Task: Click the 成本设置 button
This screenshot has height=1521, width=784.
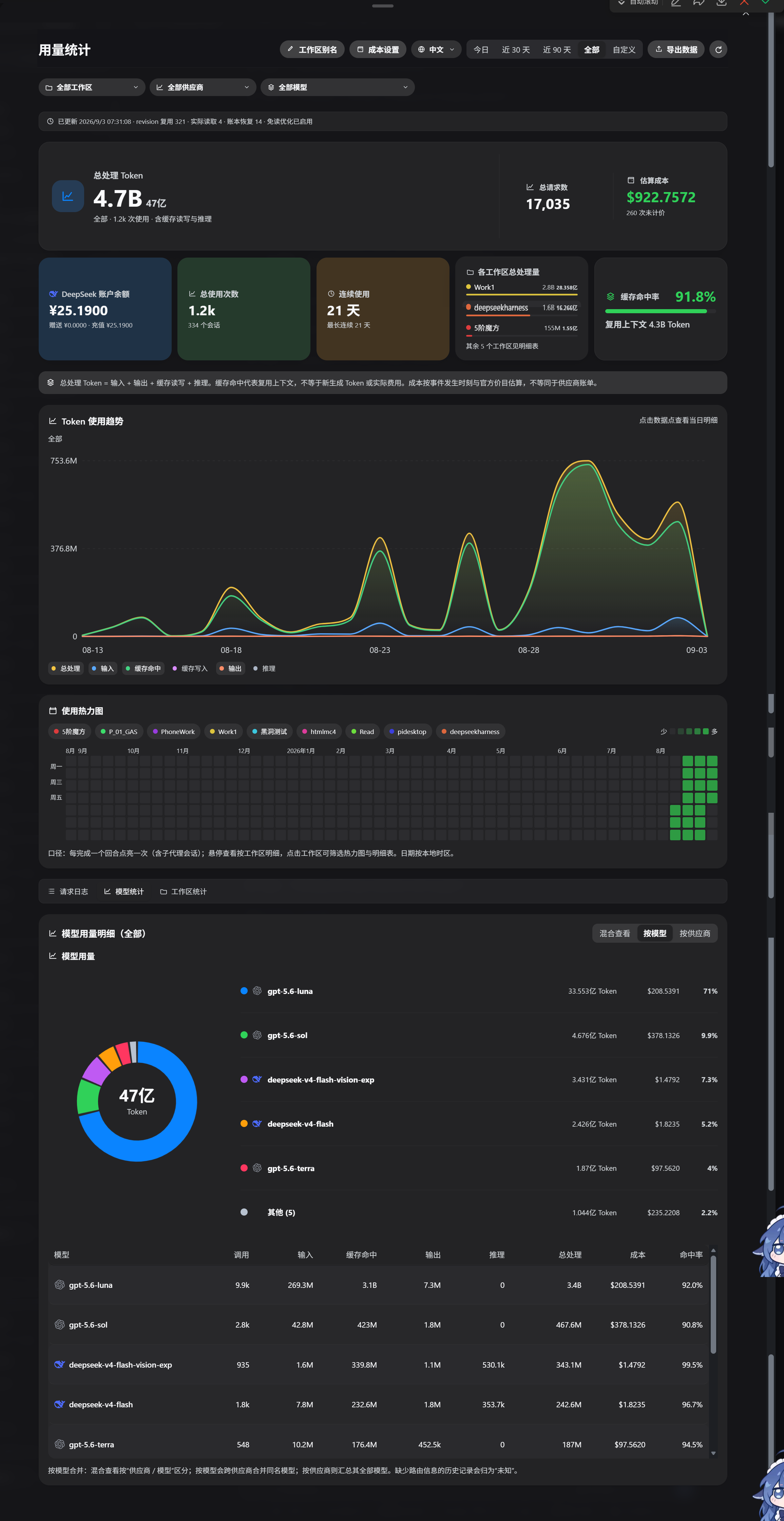Action: coord(378,50)
